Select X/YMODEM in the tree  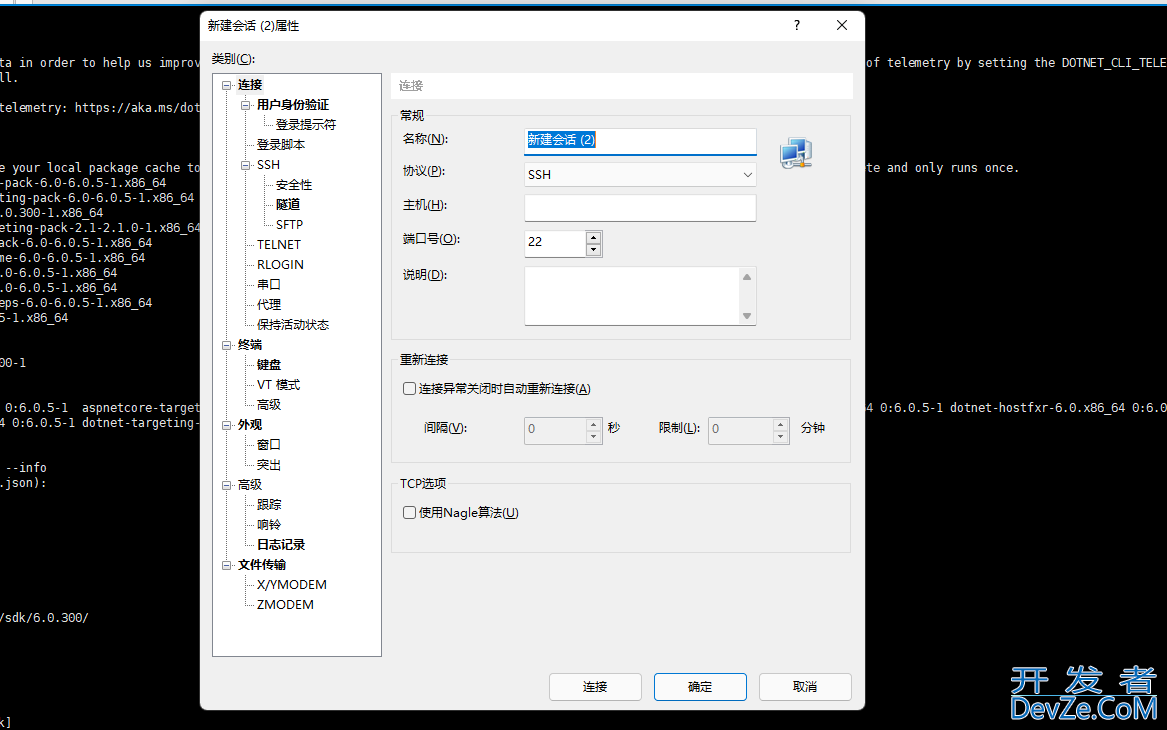pyautogui.click(x=292, y=585)
